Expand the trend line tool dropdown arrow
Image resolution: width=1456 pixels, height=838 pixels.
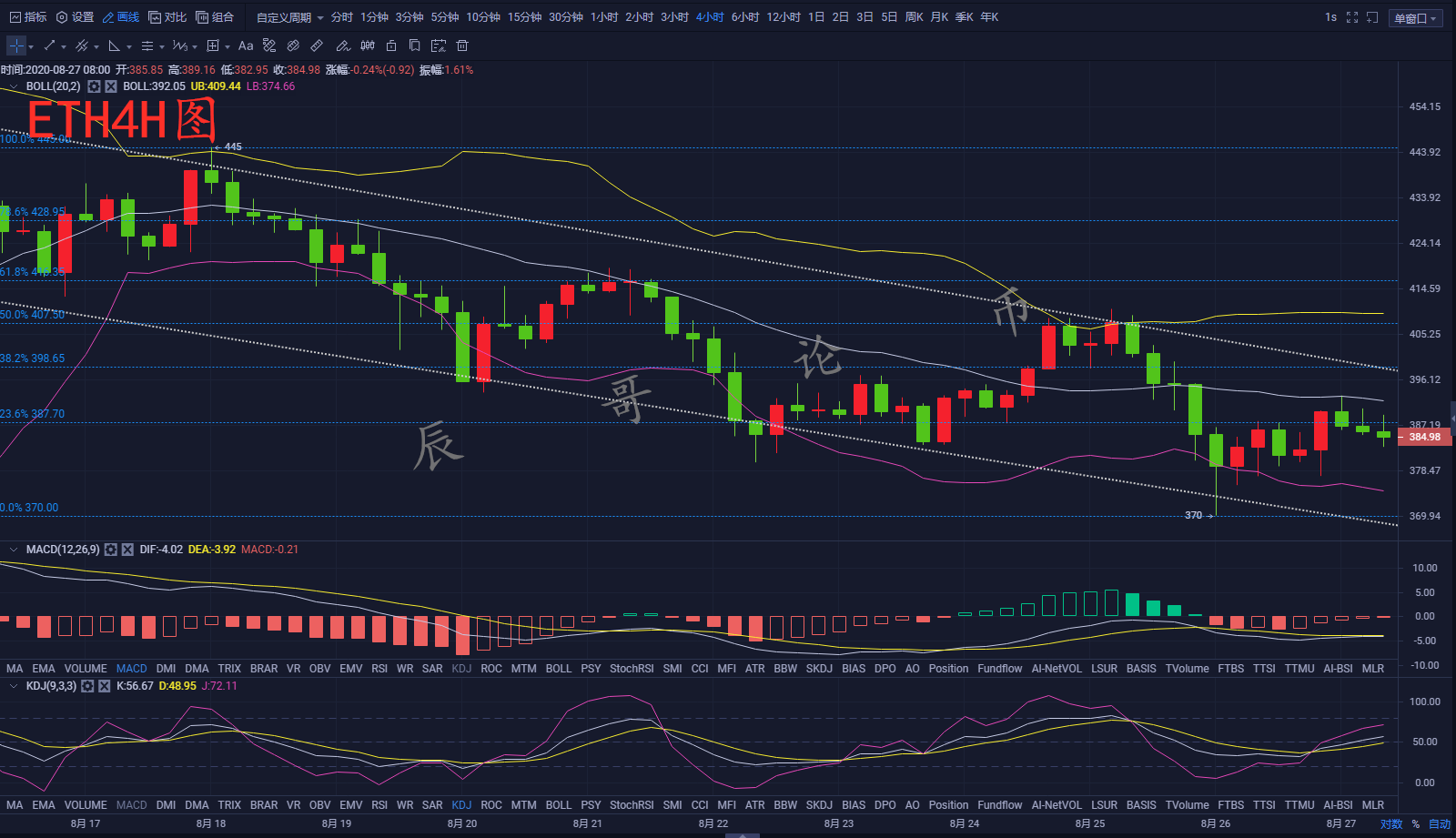[64, 46]
